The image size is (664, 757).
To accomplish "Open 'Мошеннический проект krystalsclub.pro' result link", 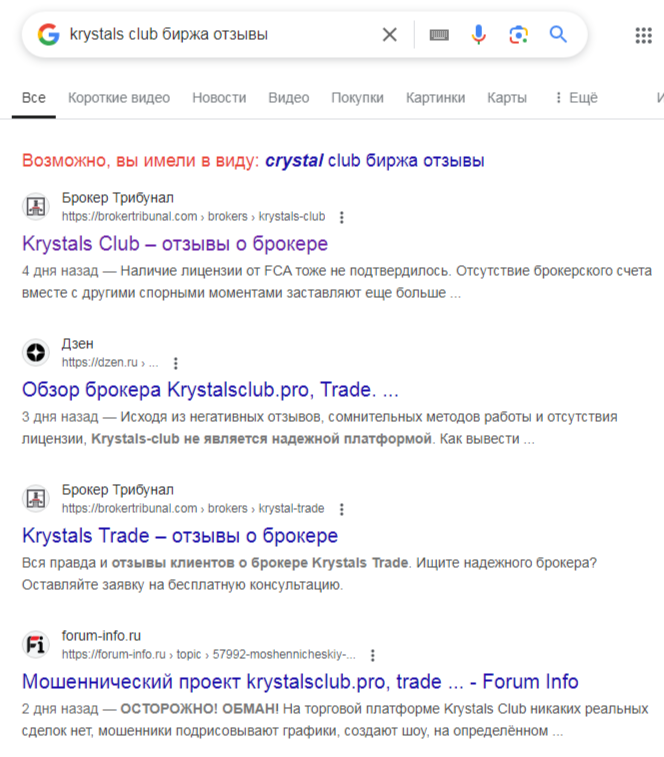I will (x=300, y=682).
